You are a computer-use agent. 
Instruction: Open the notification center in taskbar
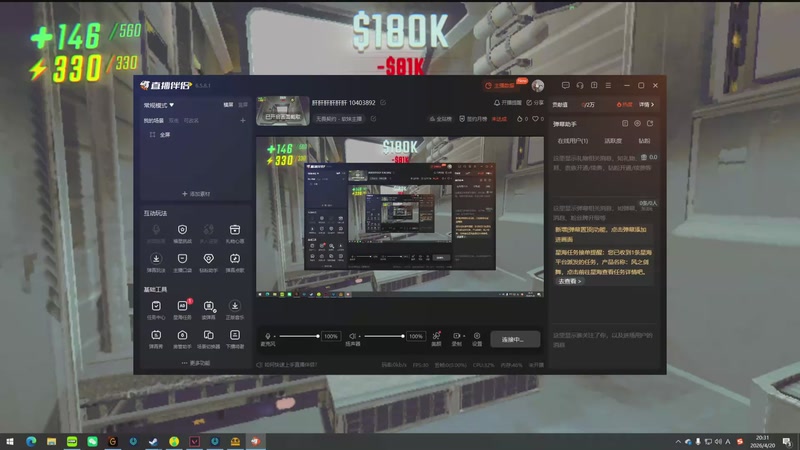click(787, 441)
